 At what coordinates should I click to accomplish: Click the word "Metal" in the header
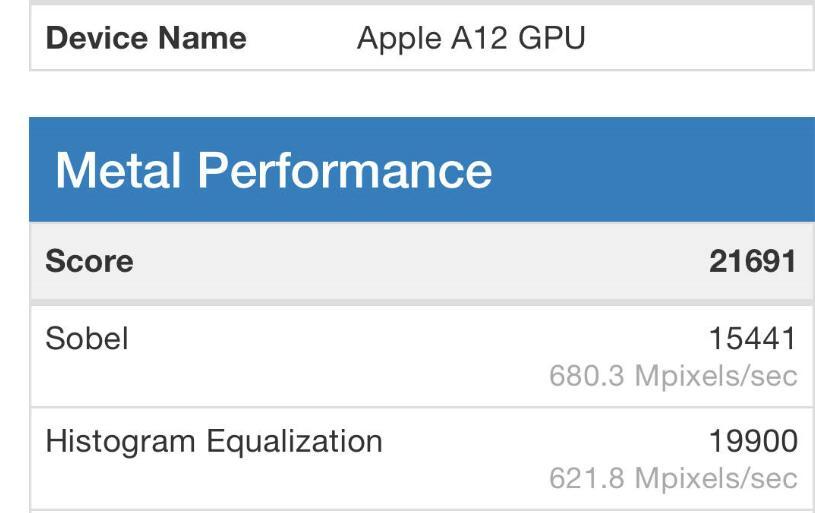point(118,170)
